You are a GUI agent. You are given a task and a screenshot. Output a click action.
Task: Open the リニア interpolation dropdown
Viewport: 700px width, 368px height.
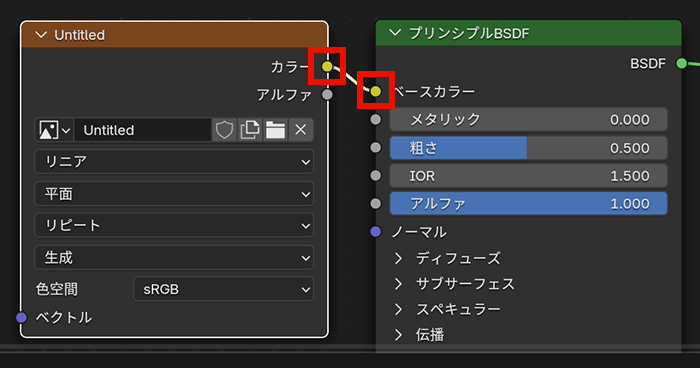click(x=174, y=161)
